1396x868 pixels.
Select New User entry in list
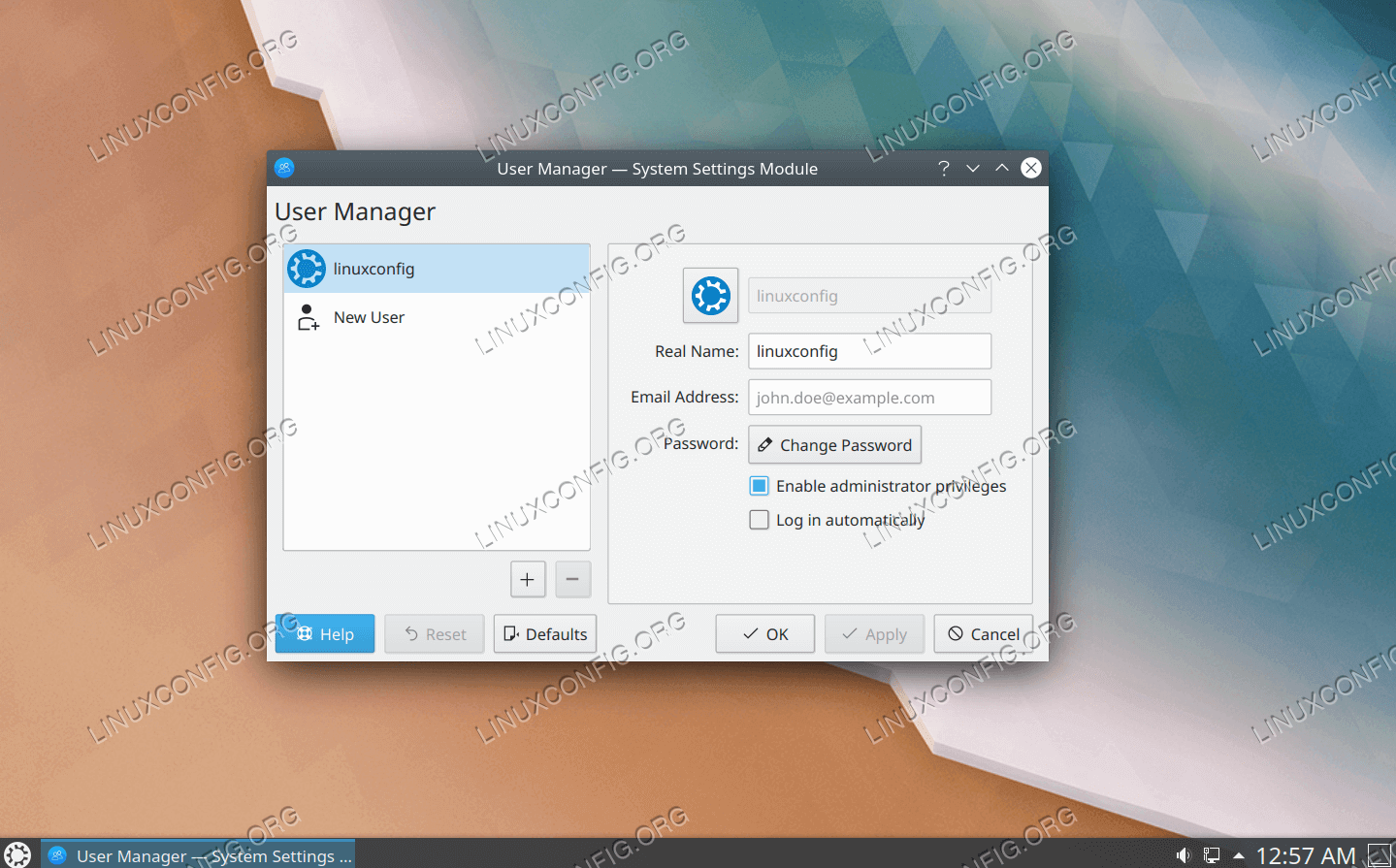(x=437, y=317)
